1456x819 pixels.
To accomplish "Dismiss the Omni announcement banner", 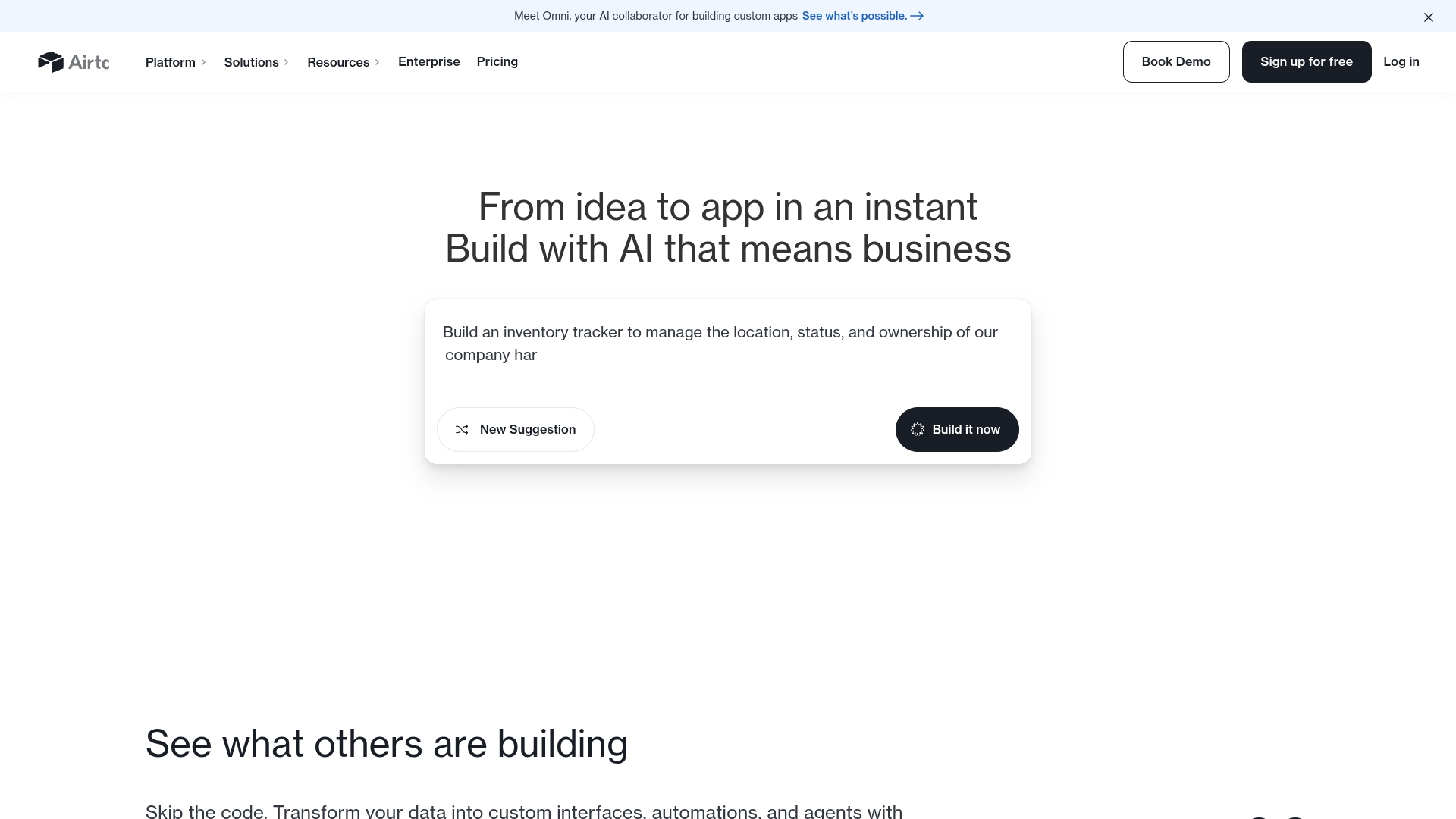I will (1428, 17).
